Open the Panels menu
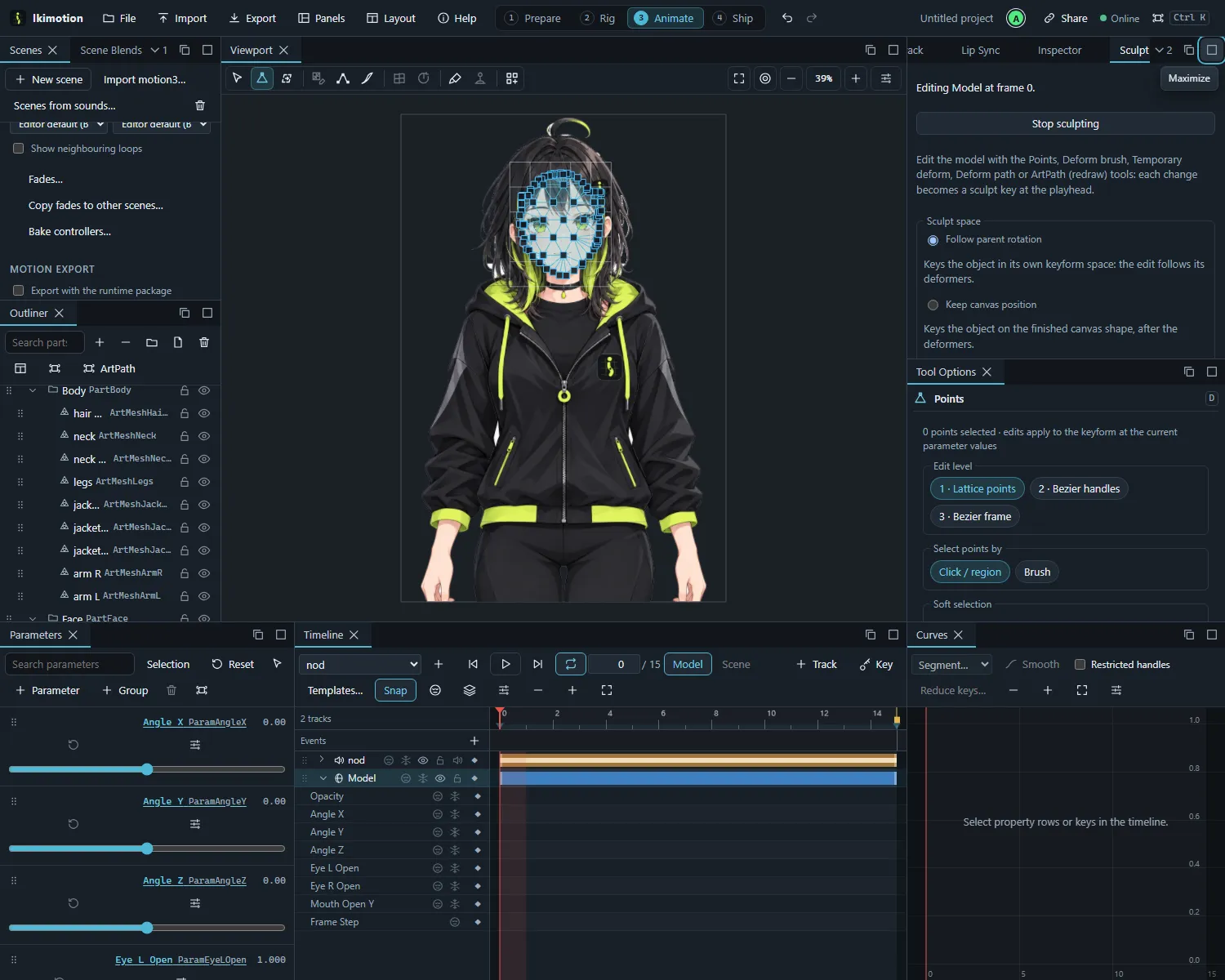Image resolution: width=1225 pixels, height=980 pixels. coord(321,18)
